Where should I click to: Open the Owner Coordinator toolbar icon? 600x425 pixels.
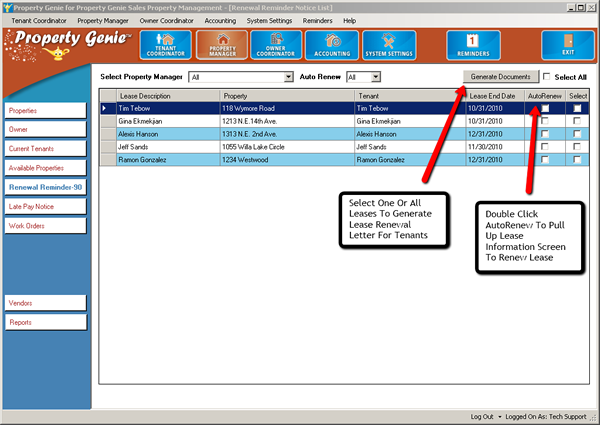[x=276, y=45]
